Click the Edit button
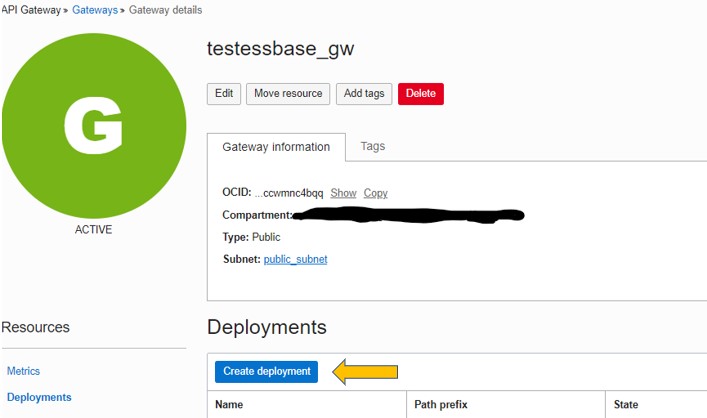The height and width of the screenshot is (418, 707). [x=224, y=94]
